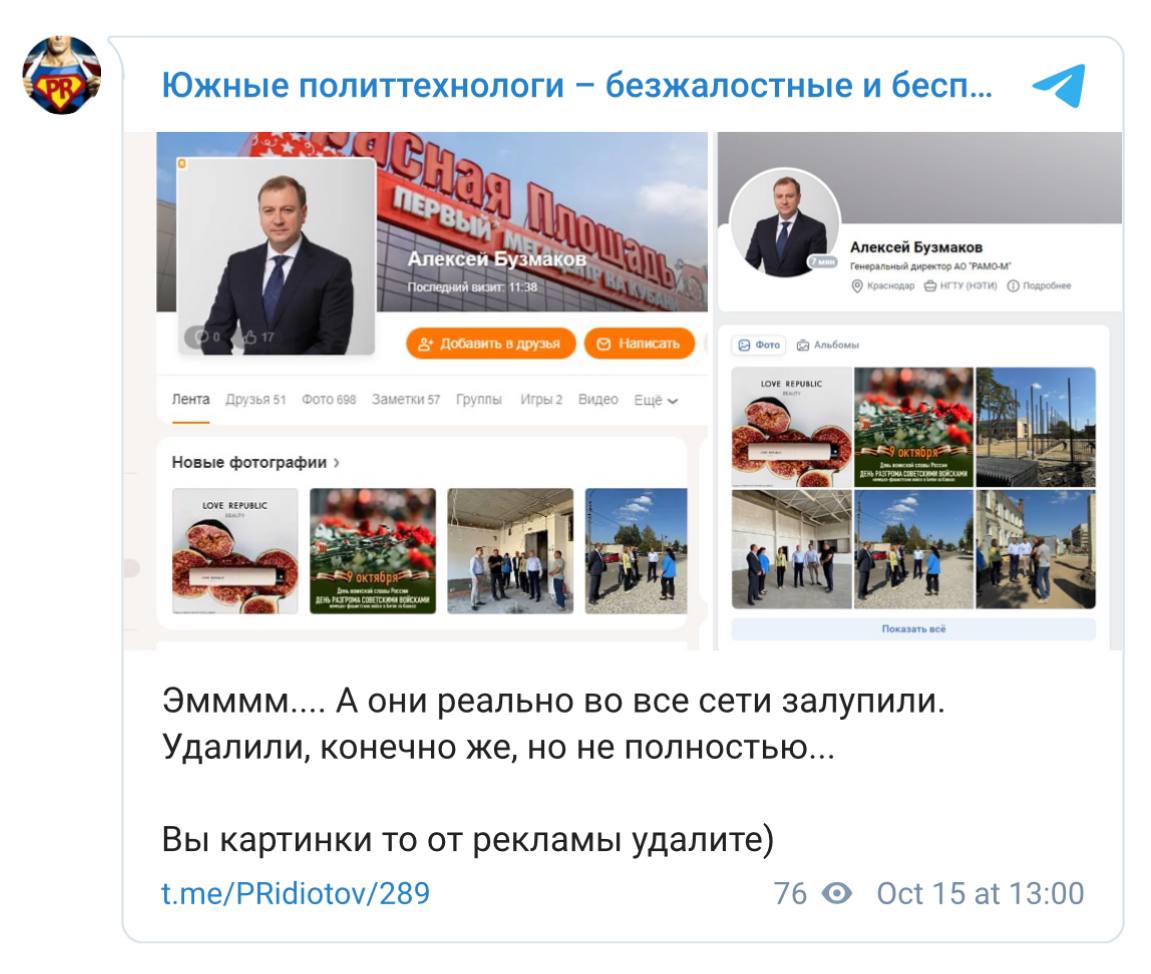
Task: Click the НГТУ (НЭТИ) education icon
Action: [930, 286]
